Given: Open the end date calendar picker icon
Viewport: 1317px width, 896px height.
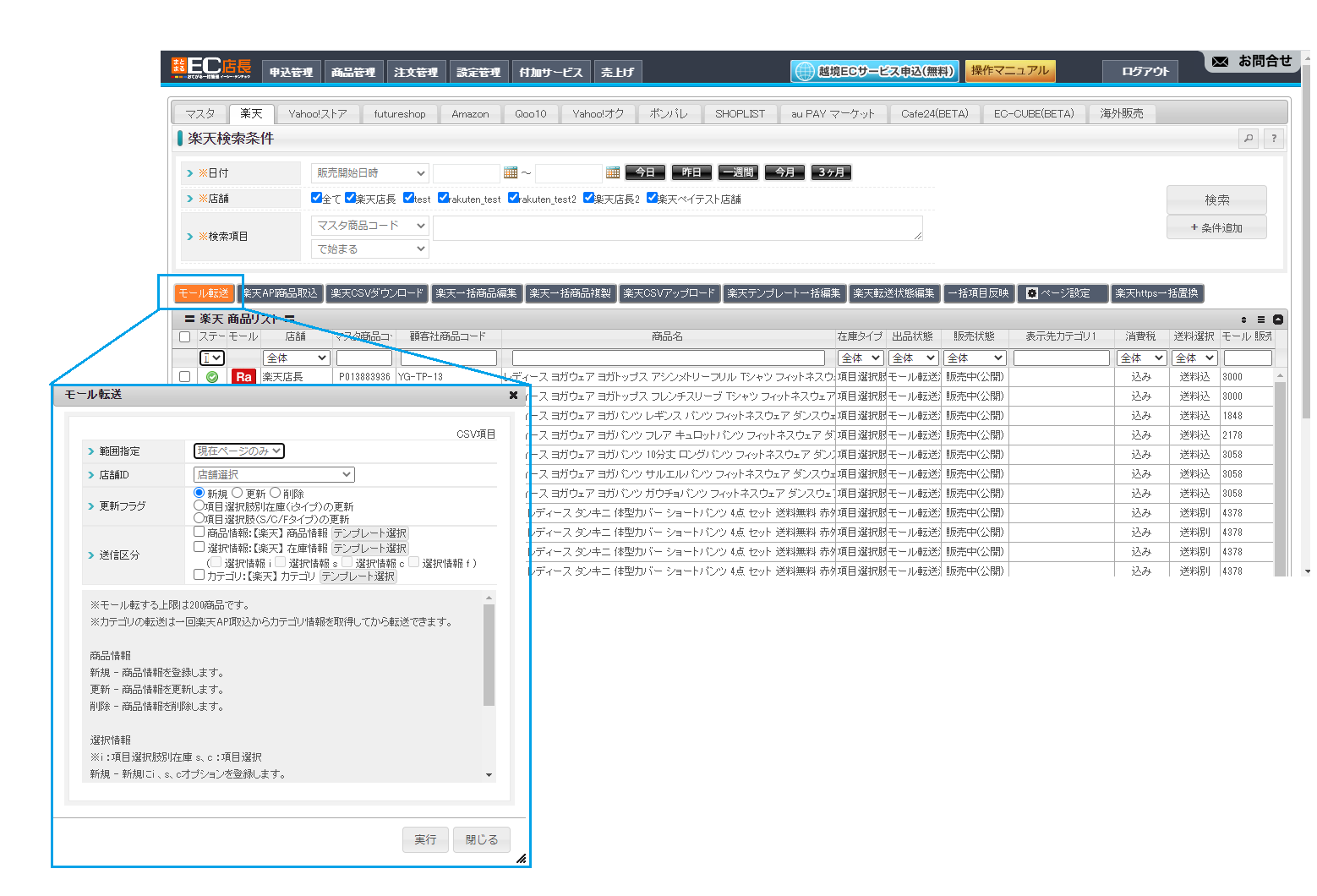Looking at the screenshot, I should 613,172.
